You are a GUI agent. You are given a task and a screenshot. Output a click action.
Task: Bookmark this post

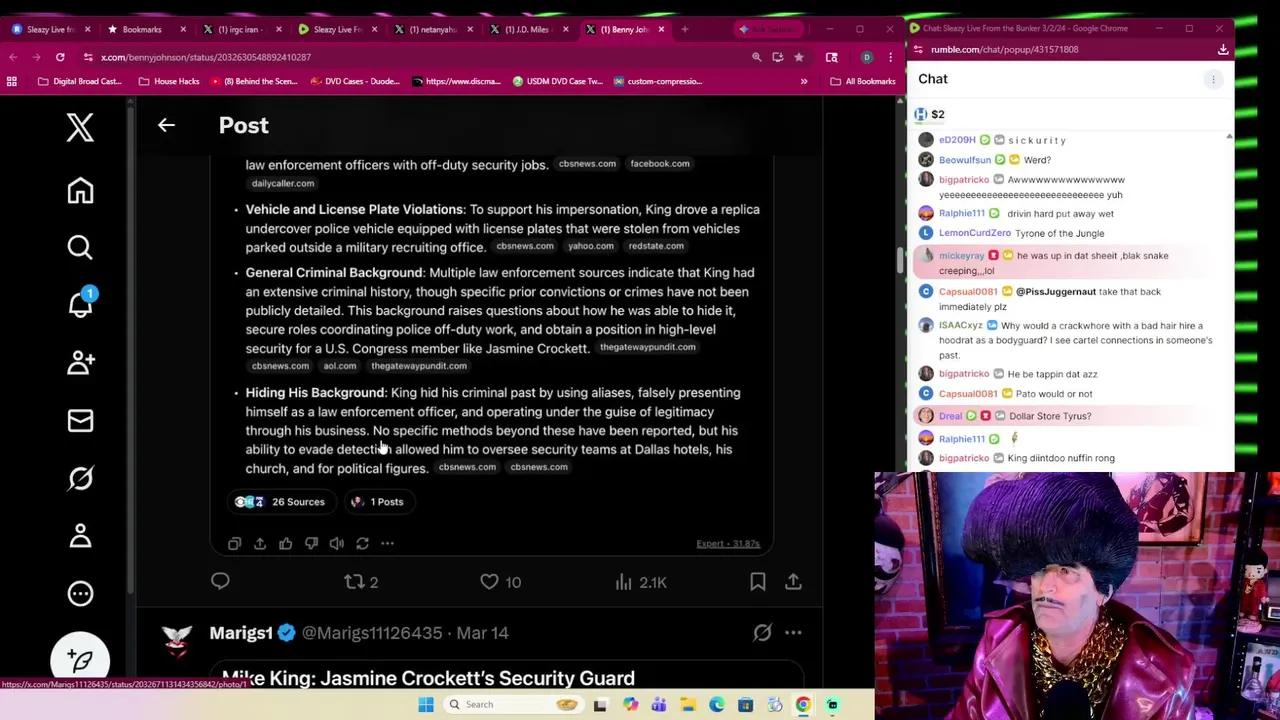[758, 582]
